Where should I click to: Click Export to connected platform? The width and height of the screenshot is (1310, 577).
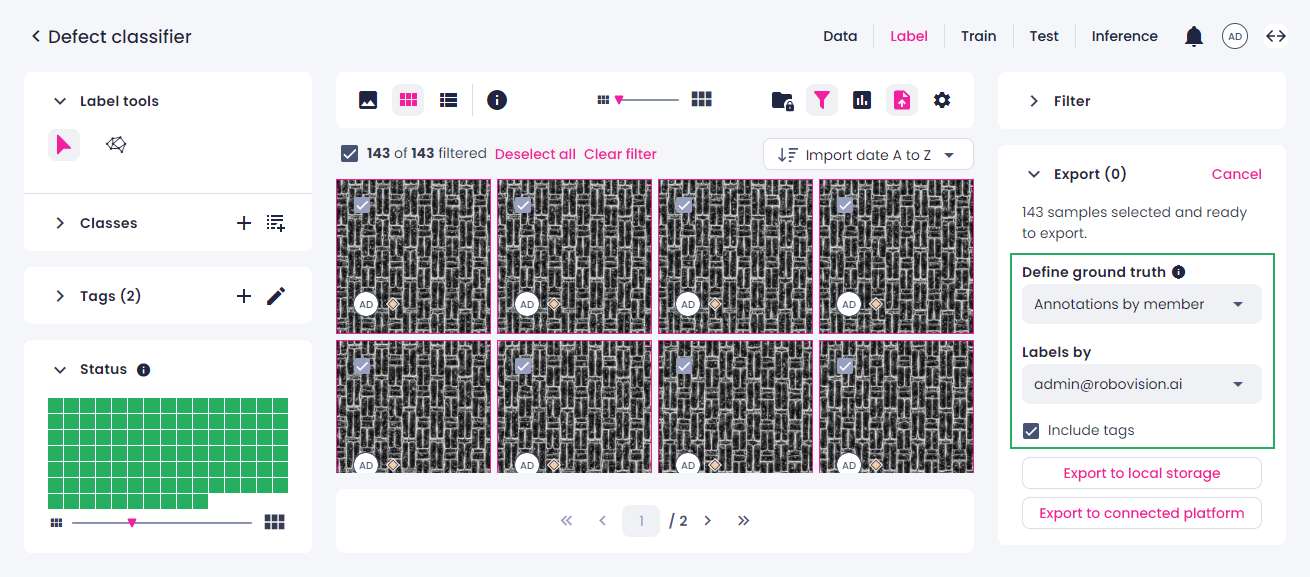1141,513
